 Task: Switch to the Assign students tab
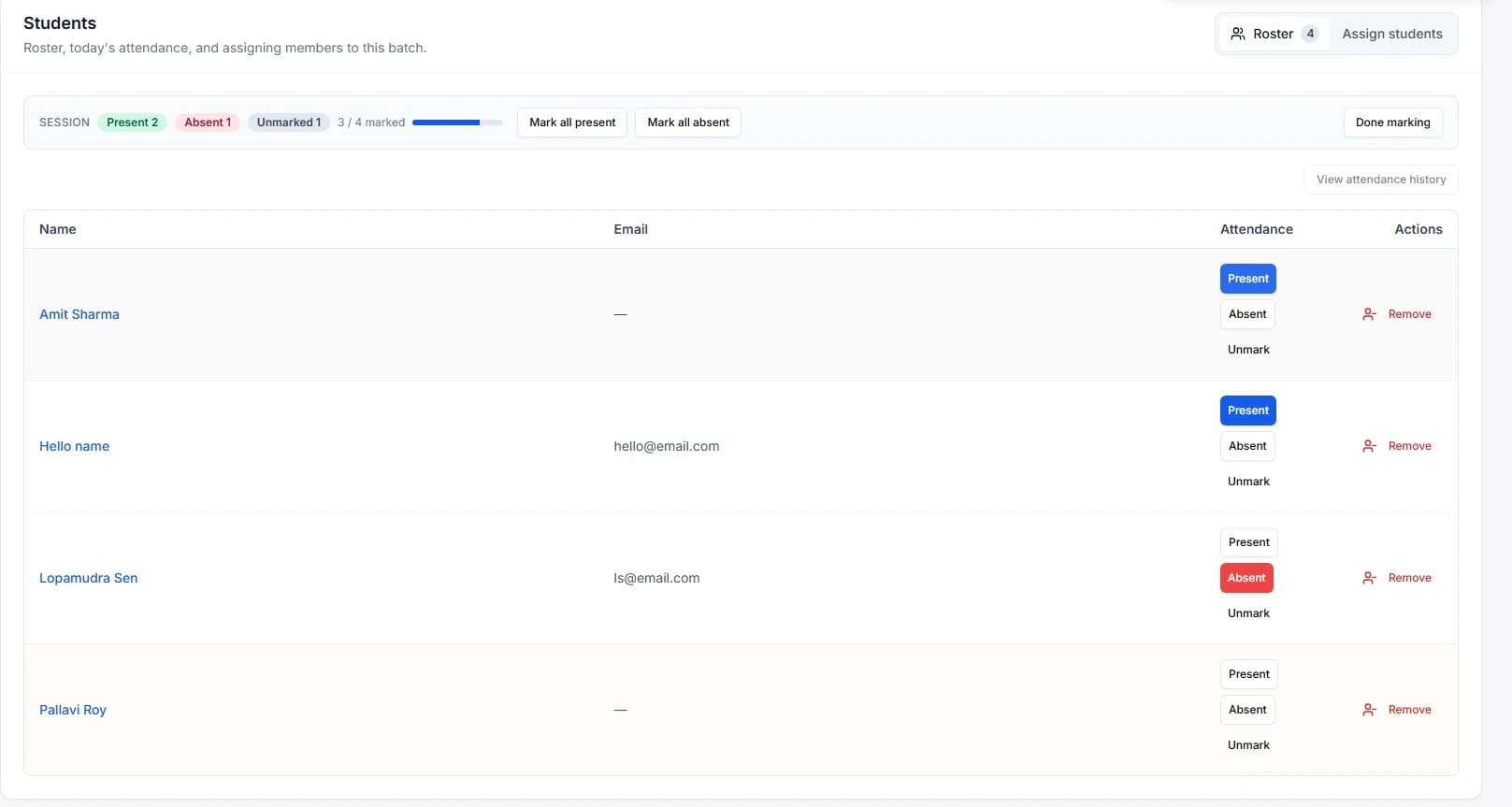pos(1391,34)
